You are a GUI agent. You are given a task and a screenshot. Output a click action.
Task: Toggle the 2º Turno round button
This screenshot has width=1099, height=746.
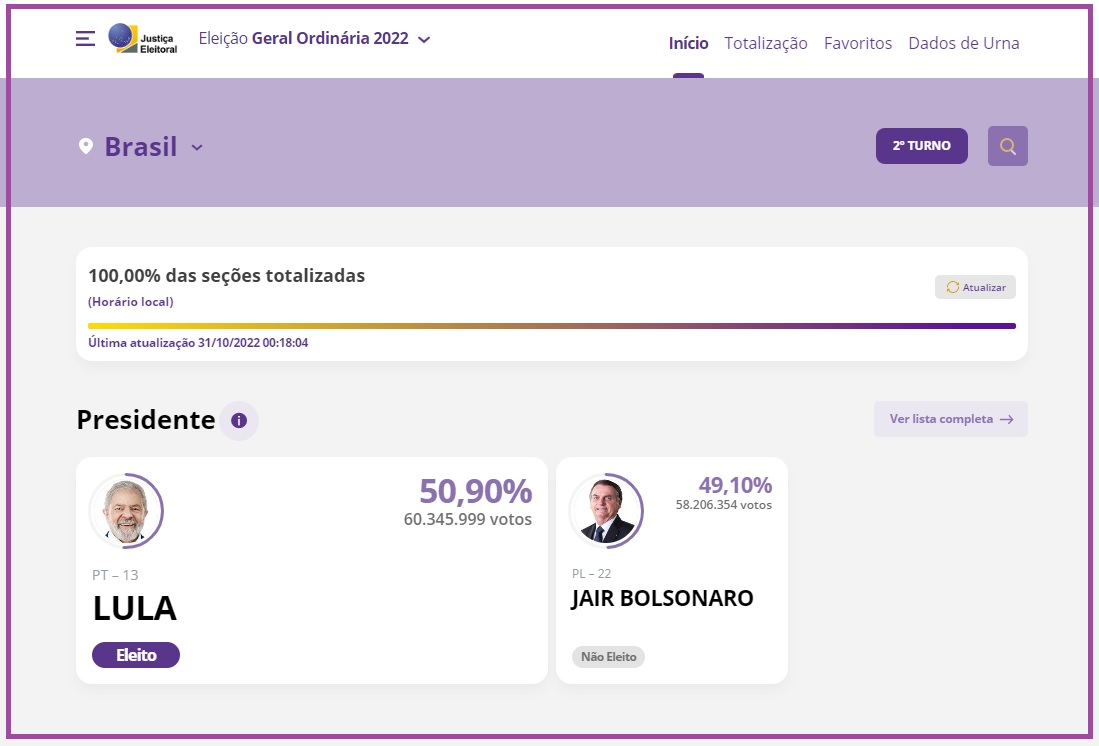pos(921,146)
